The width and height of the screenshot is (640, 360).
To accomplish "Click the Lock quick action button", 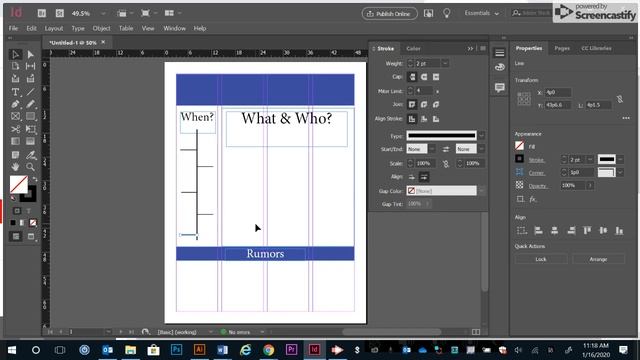I will pyautogui.click(x=541, y=259).
